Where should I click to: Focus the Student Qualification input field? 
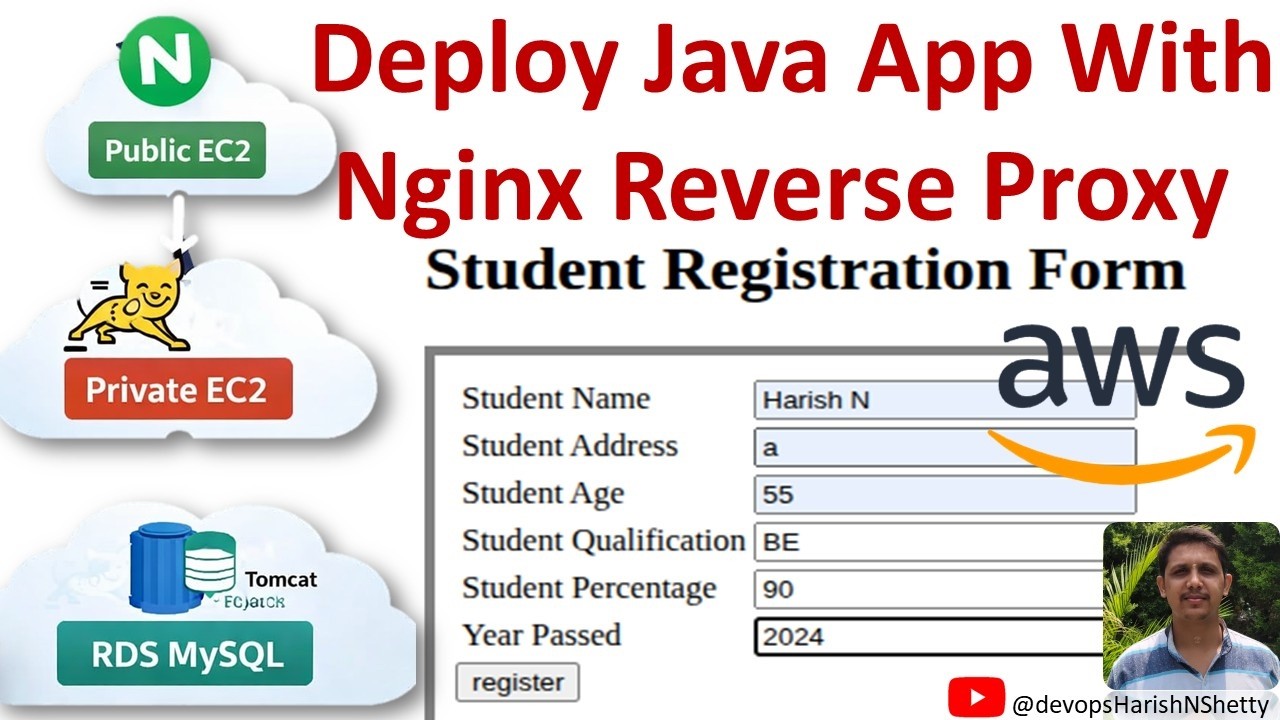[929, 542]
